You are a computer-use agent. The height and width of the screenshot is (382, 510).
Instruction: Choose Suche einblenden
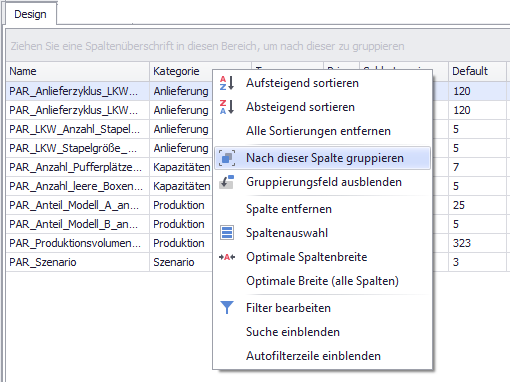[x=322, y=332]
